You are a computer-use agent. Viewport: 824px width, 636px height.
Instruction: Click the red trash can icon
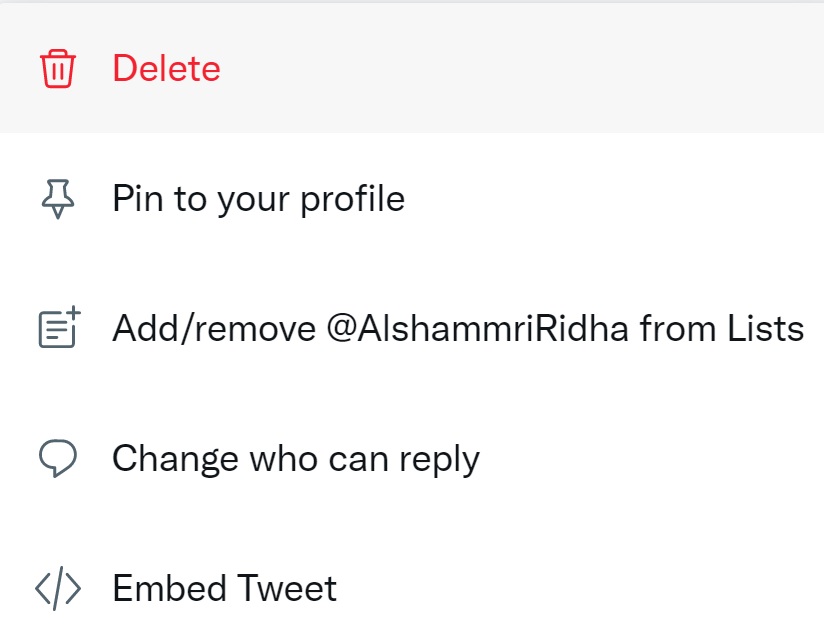[58, 69]
